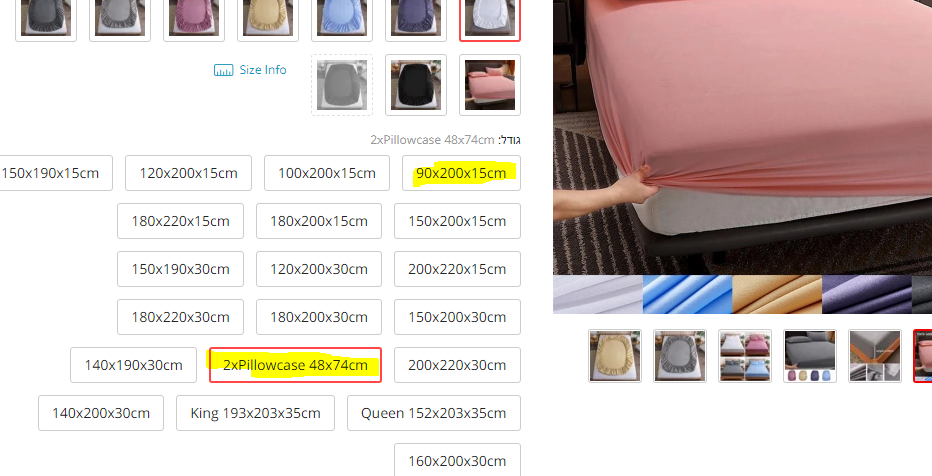Select the black fitted sheet color swatch
932x476 pixels.
pyautogui.click(x=415, y=85)
